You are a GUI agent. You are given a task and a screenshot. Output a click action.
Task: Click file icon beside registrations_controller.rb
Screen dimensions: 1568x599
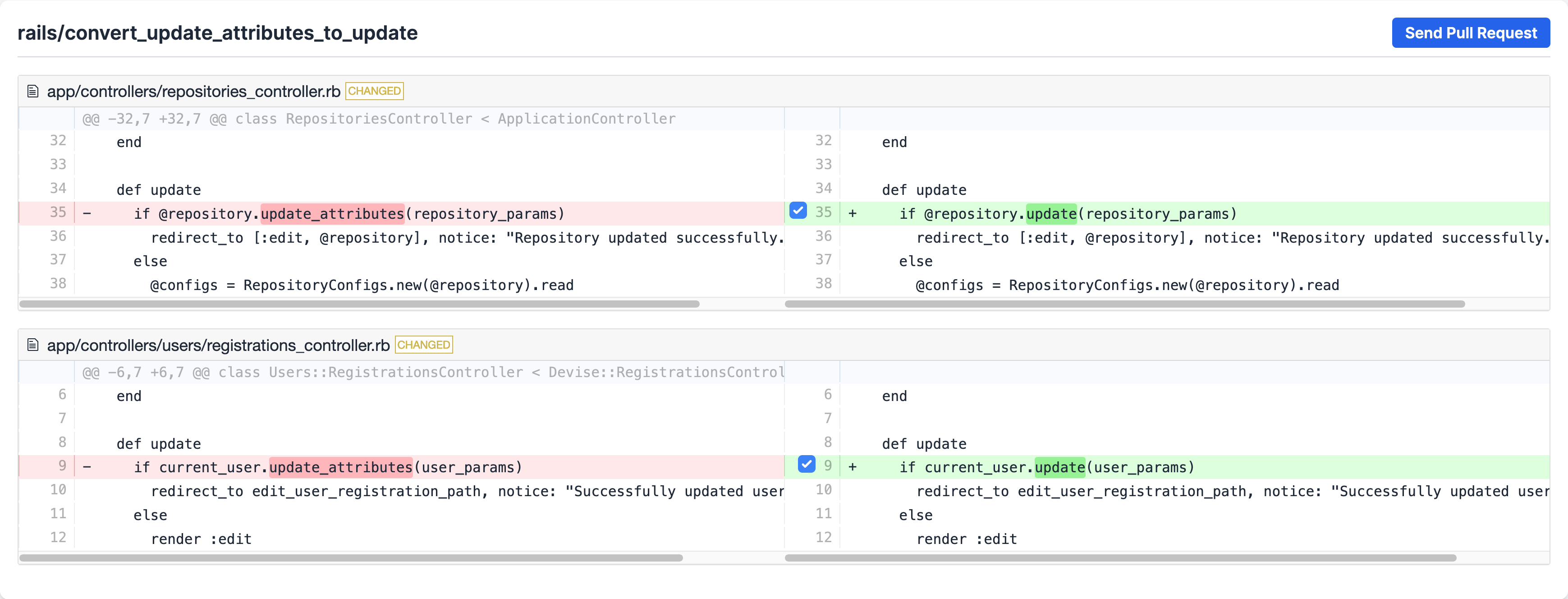(33, 345)
